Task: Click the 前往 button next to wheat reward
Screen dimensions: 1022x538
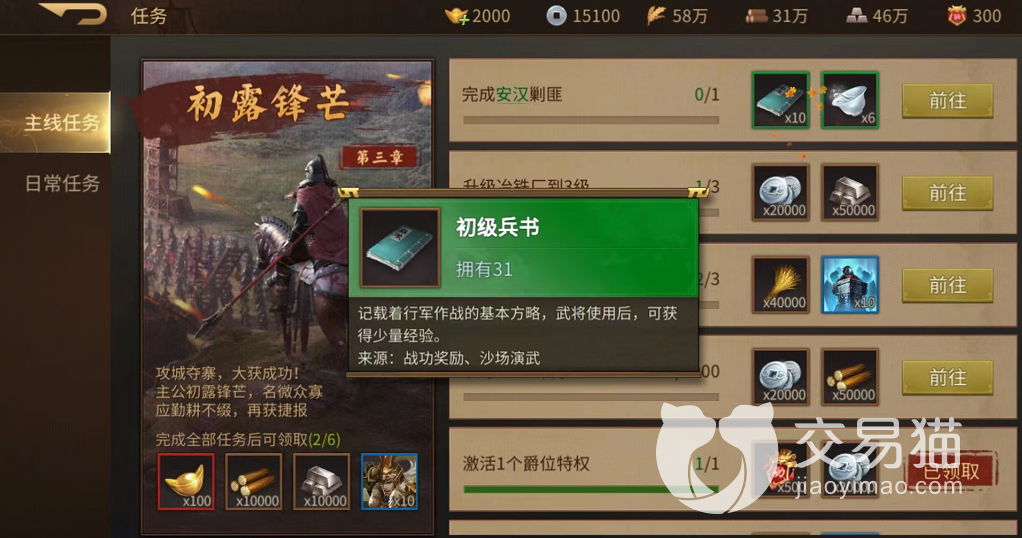Action: click(947, 285)
